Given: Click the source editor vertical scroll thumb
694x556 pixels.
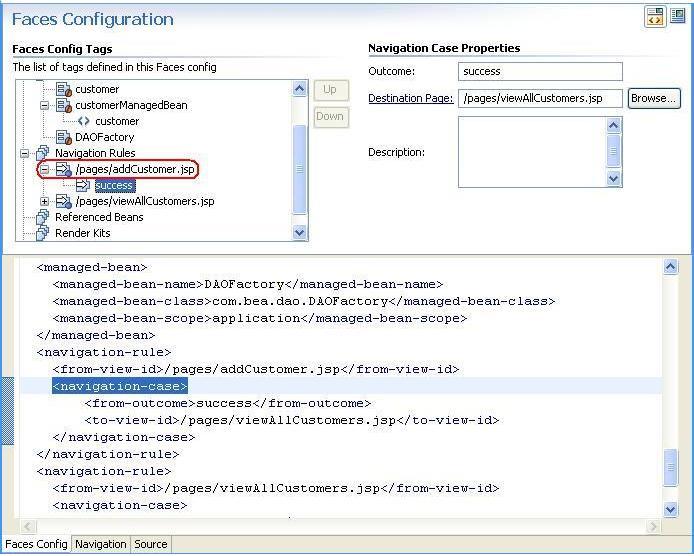Looking at the screenshot, I should point(671,467).
